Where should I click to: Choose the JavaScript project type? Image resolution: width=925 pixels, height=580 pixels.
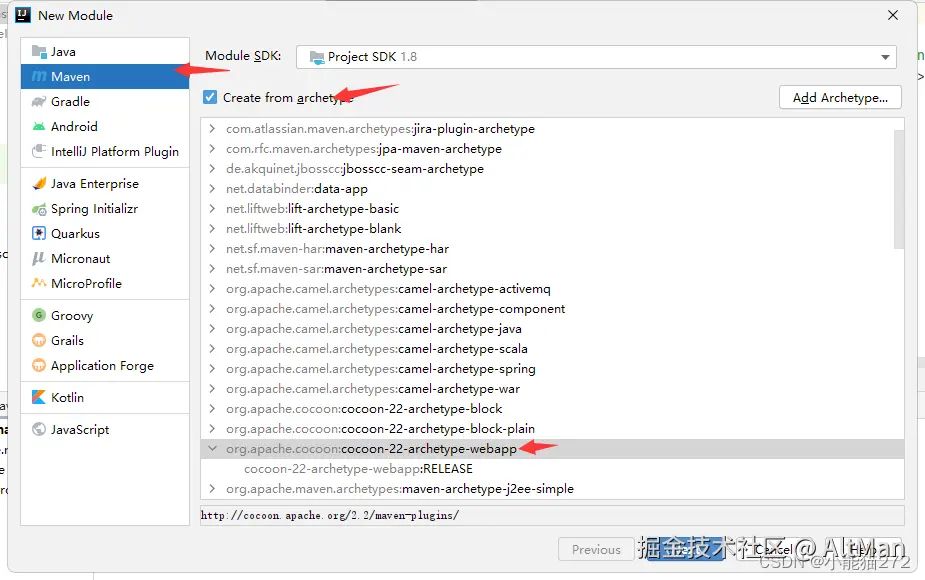[105, 429]
